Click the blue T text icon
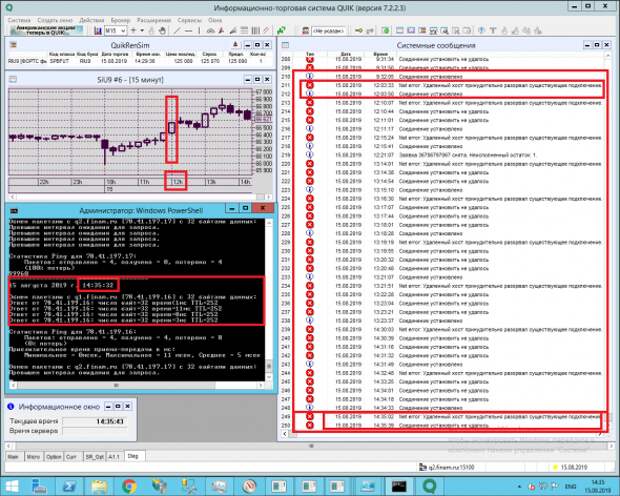Viewport: 620px width, 496px height. 493,30
